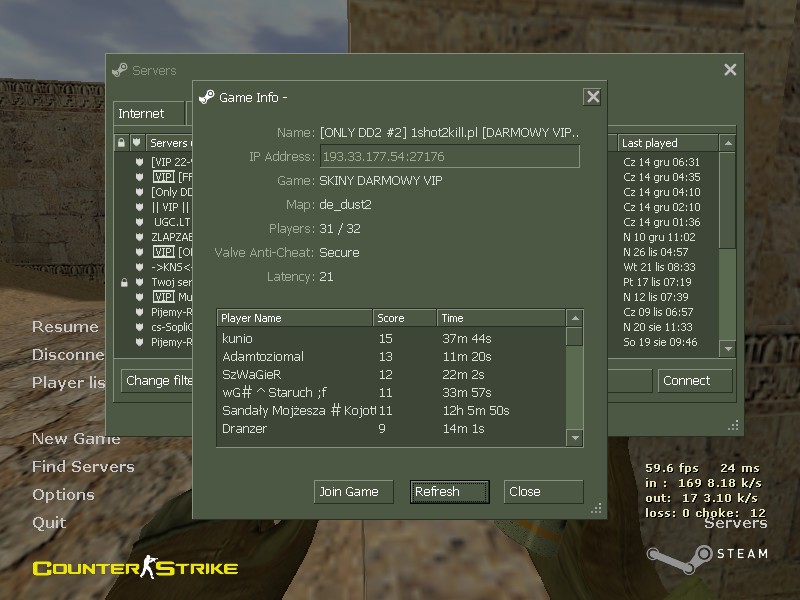Image resolution: width=800 pixels, height=600 pixels.
Task: Click the lock icon on Twoj ser server row
Action: tap(124, 282)
